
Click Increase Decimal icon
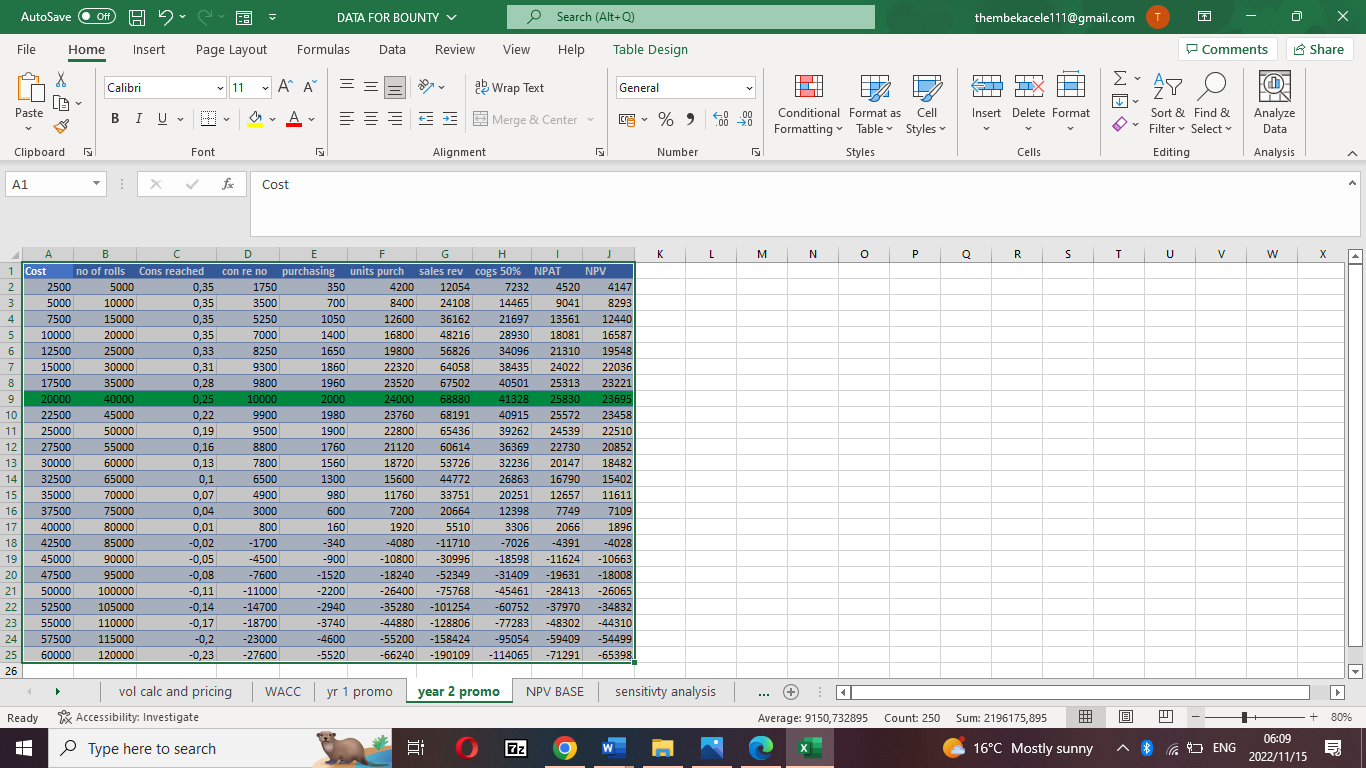pos(720,120)
